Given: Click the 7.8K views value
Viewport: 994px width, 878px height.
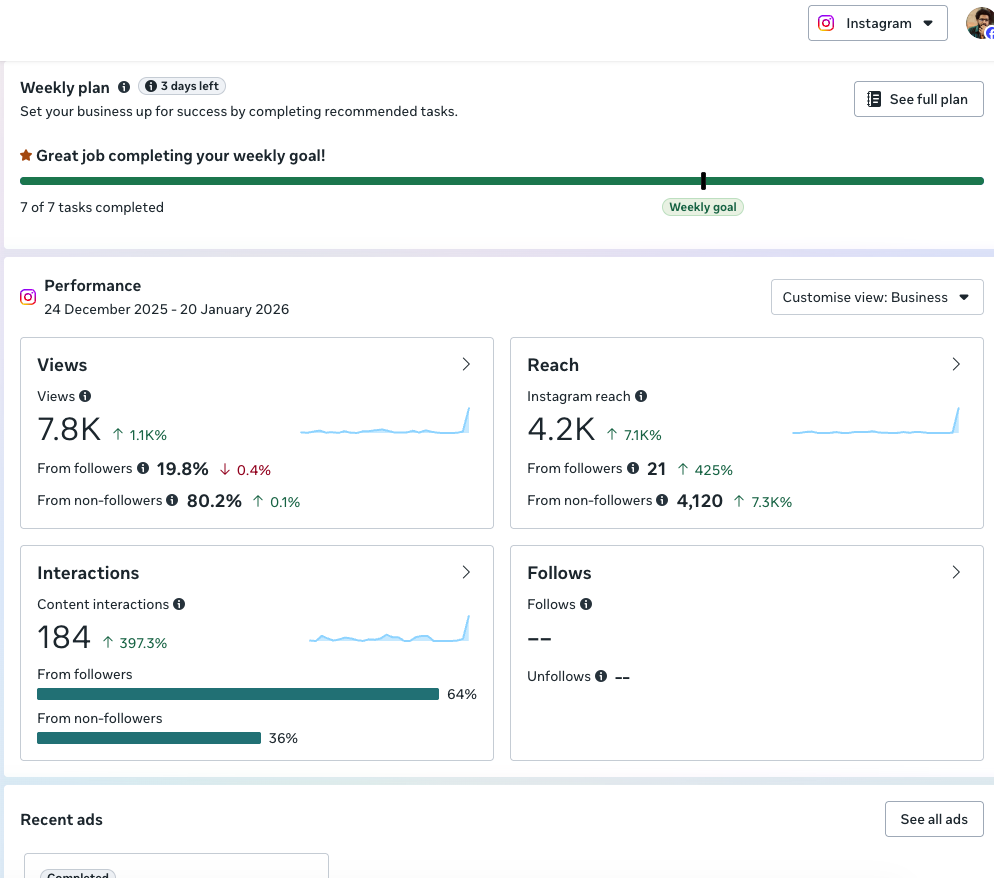Looking at the screenshot, I should coord(69,430).
